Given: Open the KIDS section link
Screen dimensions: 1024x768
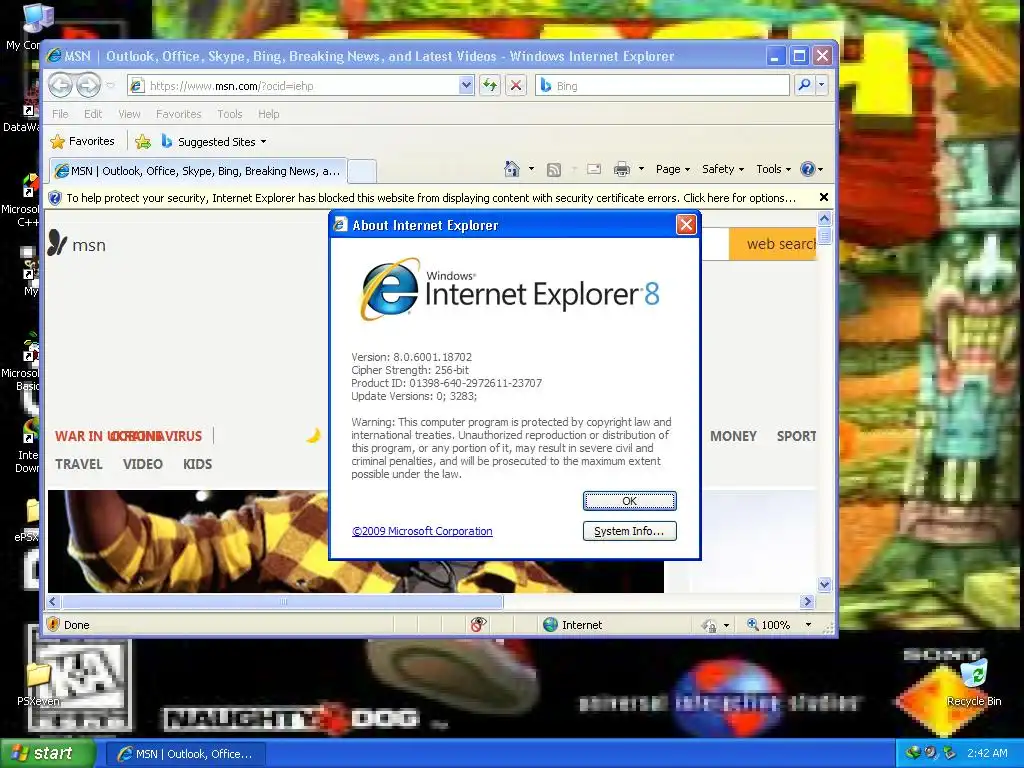Looking at the screenshot, I should [197, 464].
